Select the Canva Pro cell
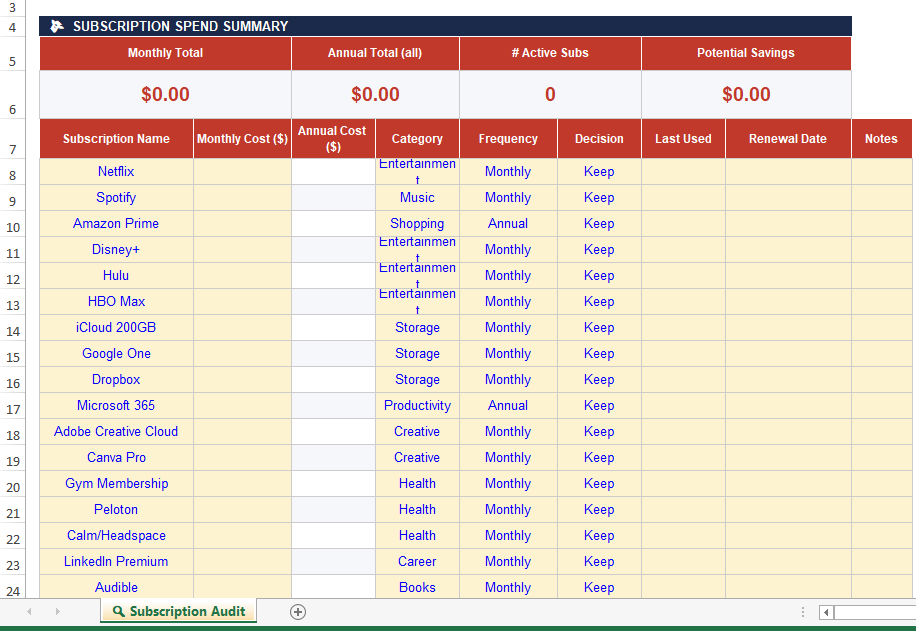The image size is (916, 631). [116, 457]
